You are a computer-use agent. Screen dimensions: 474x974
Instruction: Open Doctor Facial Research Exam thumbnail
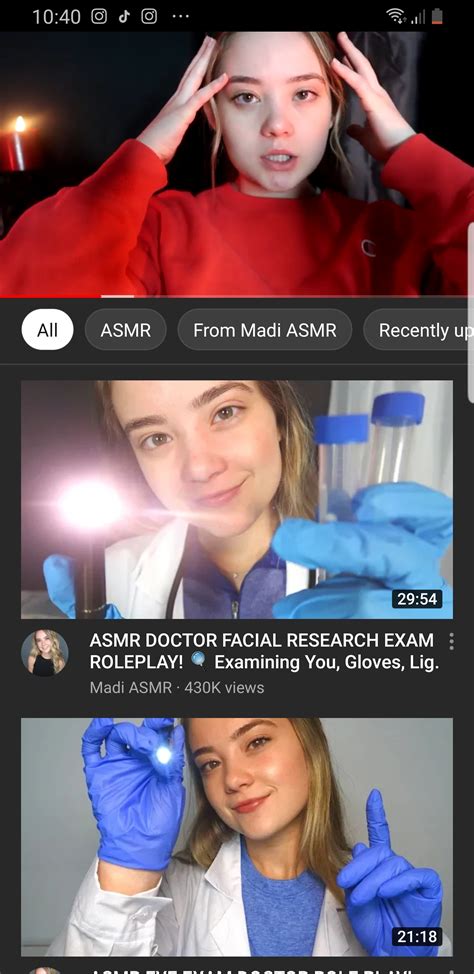pos(237,499)
